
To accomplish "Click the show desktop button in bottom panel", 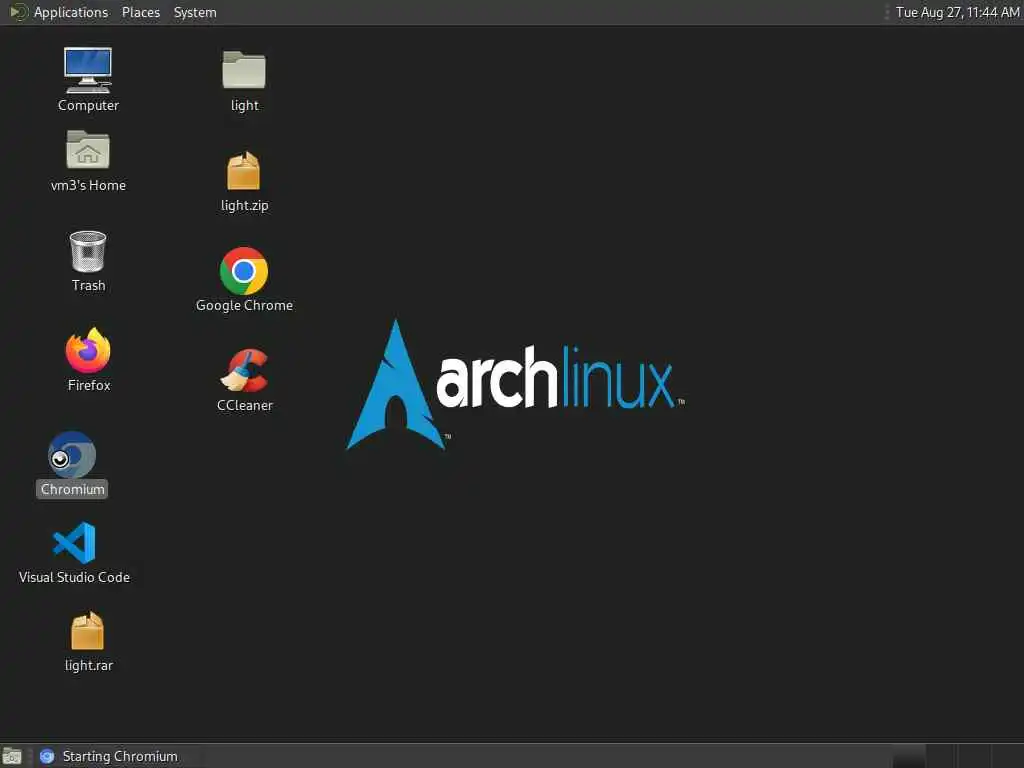I will [12, 756].
